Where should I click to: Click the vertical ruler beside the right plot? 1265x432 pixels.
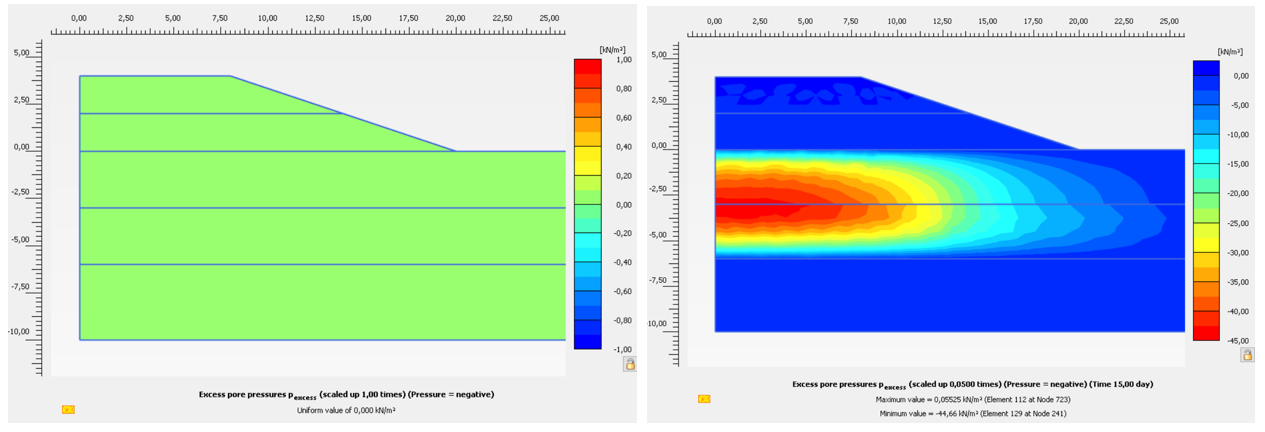coord(673,200)
